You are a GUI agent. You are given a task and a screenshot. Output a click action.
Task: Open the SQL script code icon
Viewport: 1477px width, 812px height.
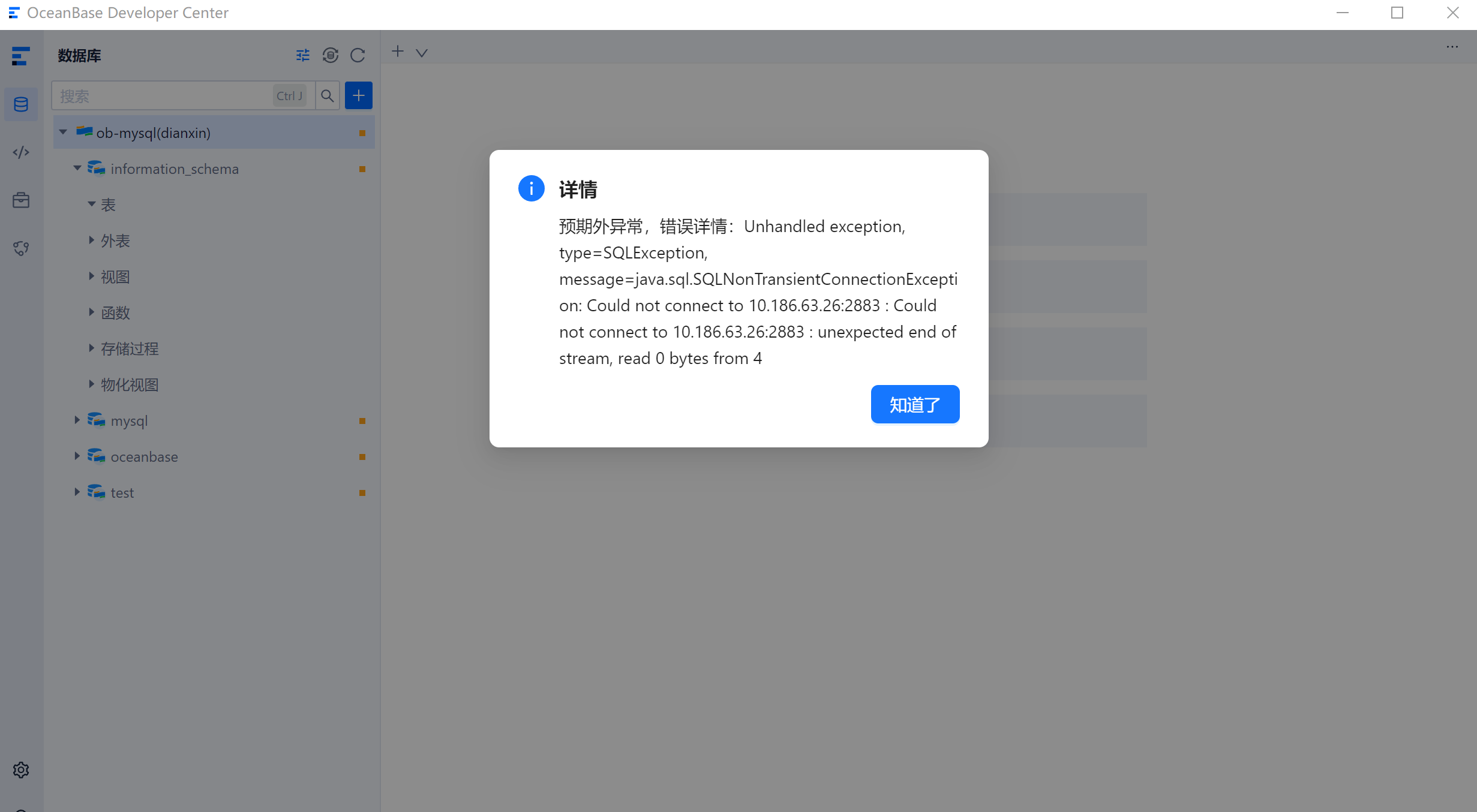click(21, 152)
